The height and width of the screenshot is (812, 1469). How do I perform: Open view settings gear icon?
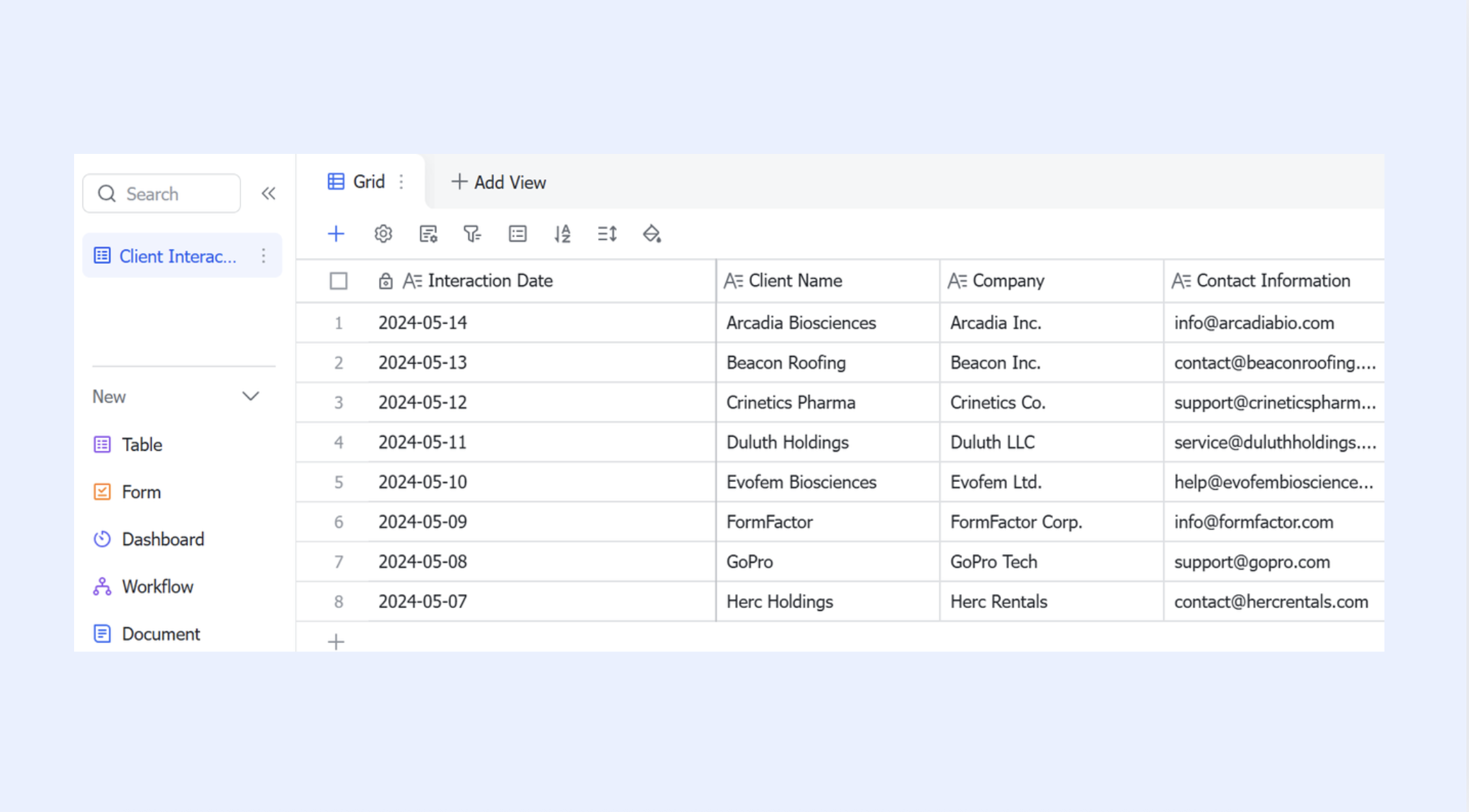coord(383,234)
